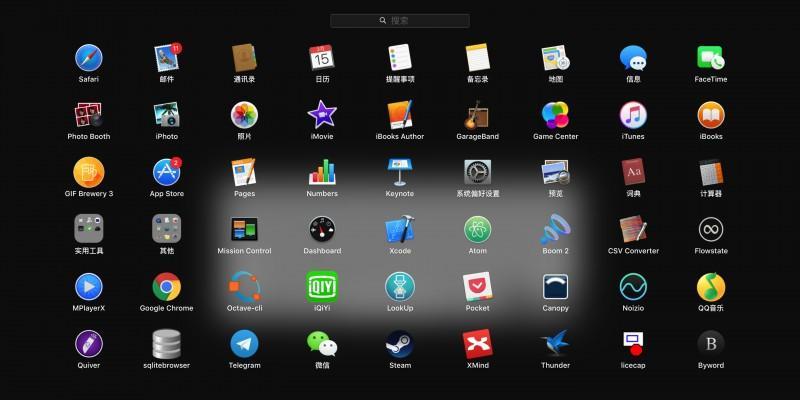800x400 pixels.
Task: Launch the 通讯录 Contacts app
Action: 244,58
